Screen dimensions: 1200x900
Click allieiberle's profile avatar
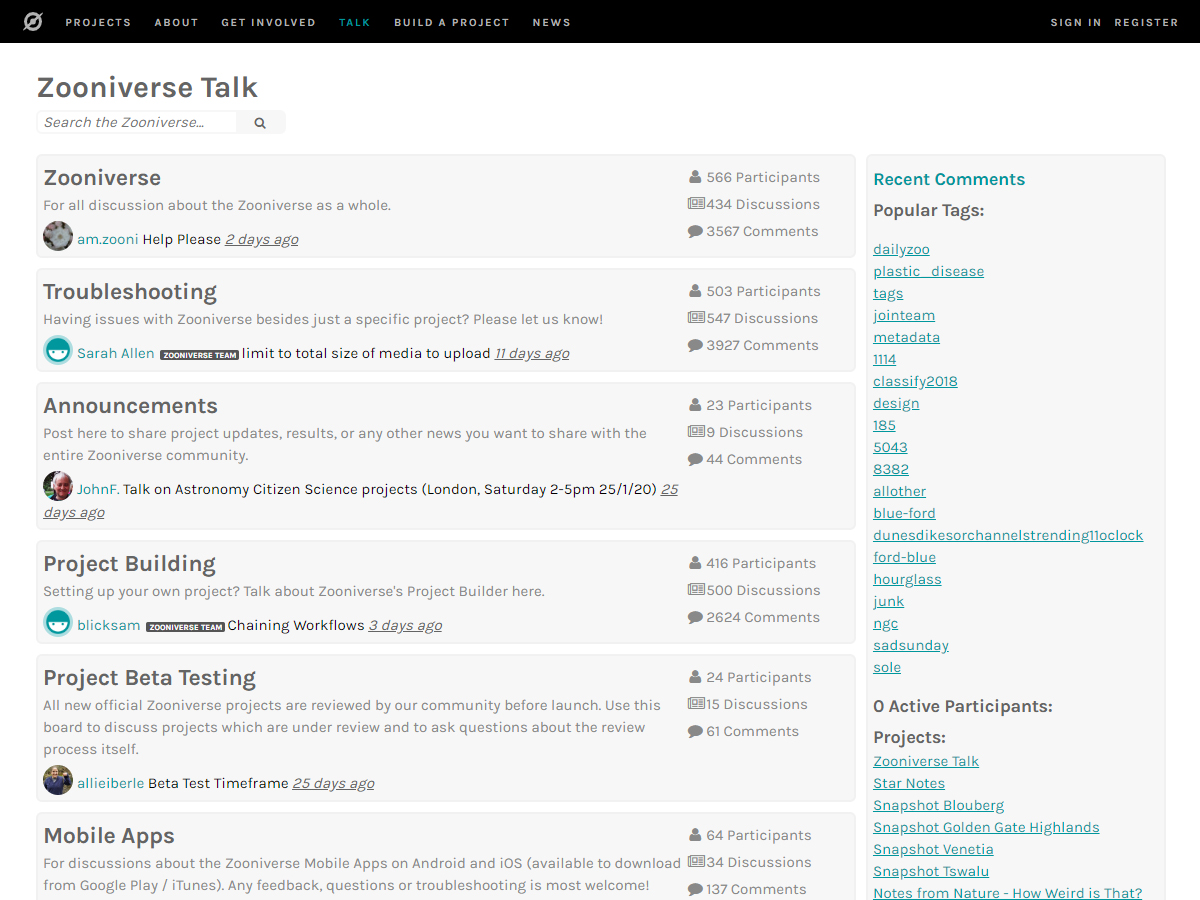click(x=58, y=781)
